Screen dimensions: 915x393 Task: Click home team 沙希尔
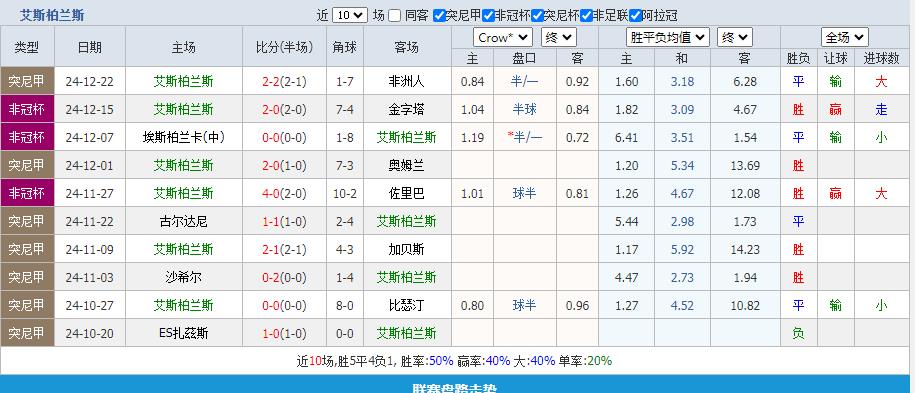pyautogui.click(x=184, y=277)
